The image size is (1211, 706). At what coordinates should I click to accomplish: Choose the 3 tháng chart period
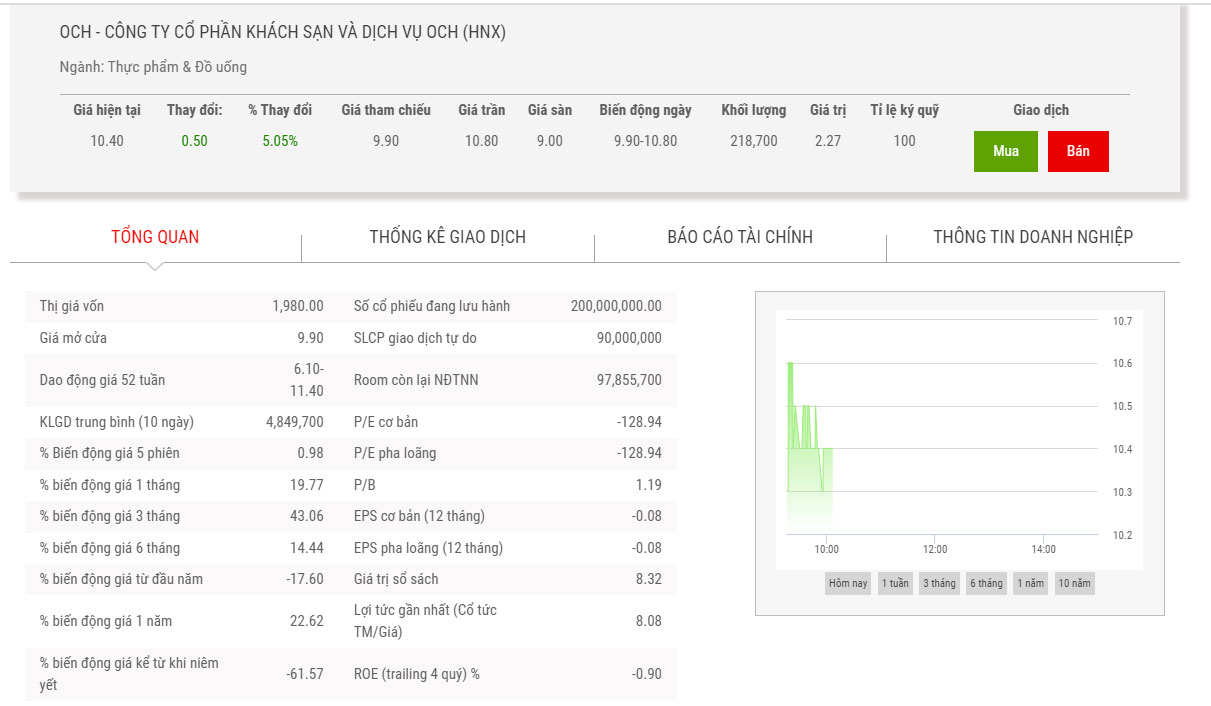939,583
